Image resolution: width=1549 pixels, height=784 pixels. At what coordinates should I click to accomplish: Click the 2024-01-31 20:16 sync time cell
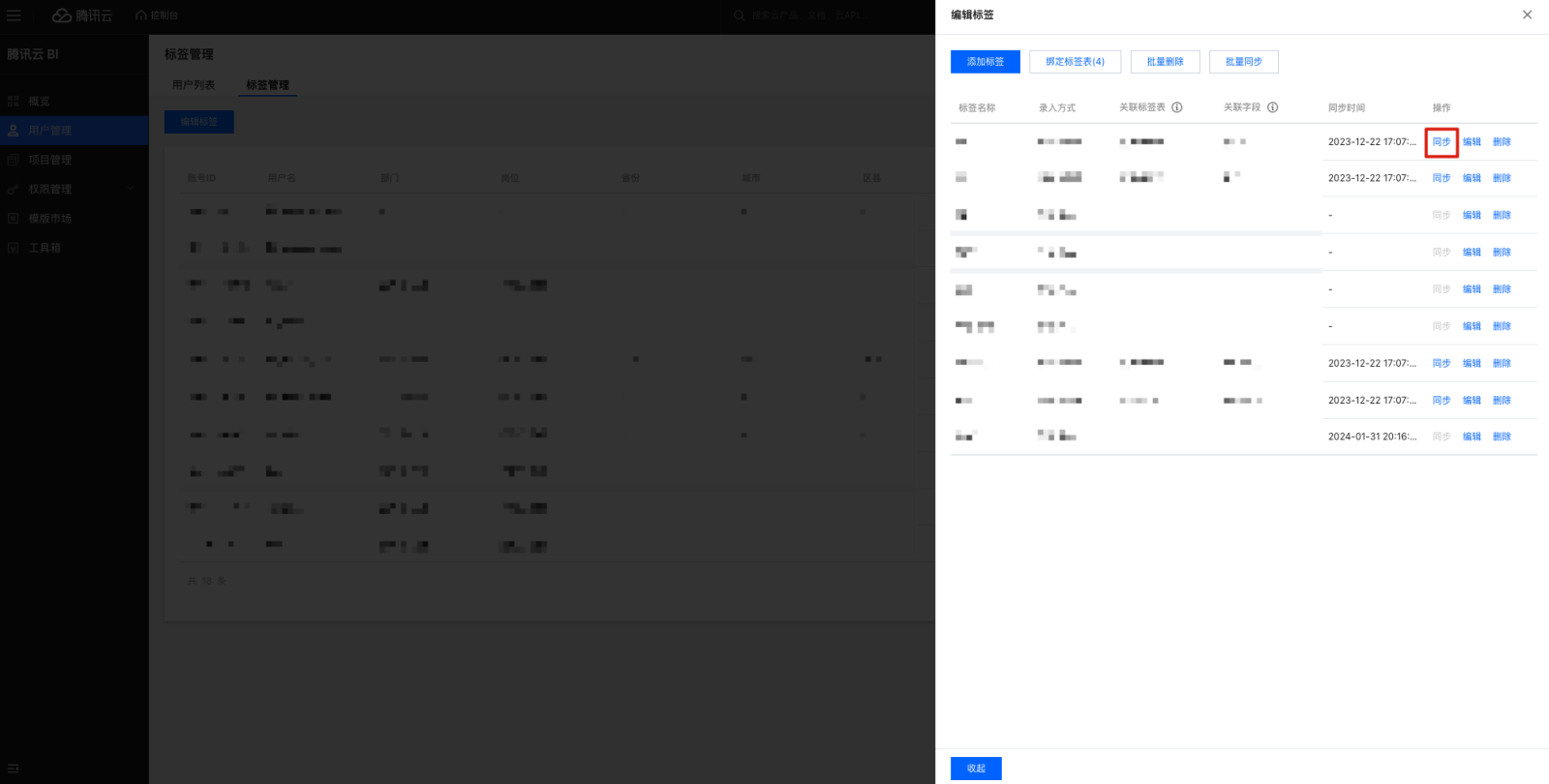[x=1372, y=437]
